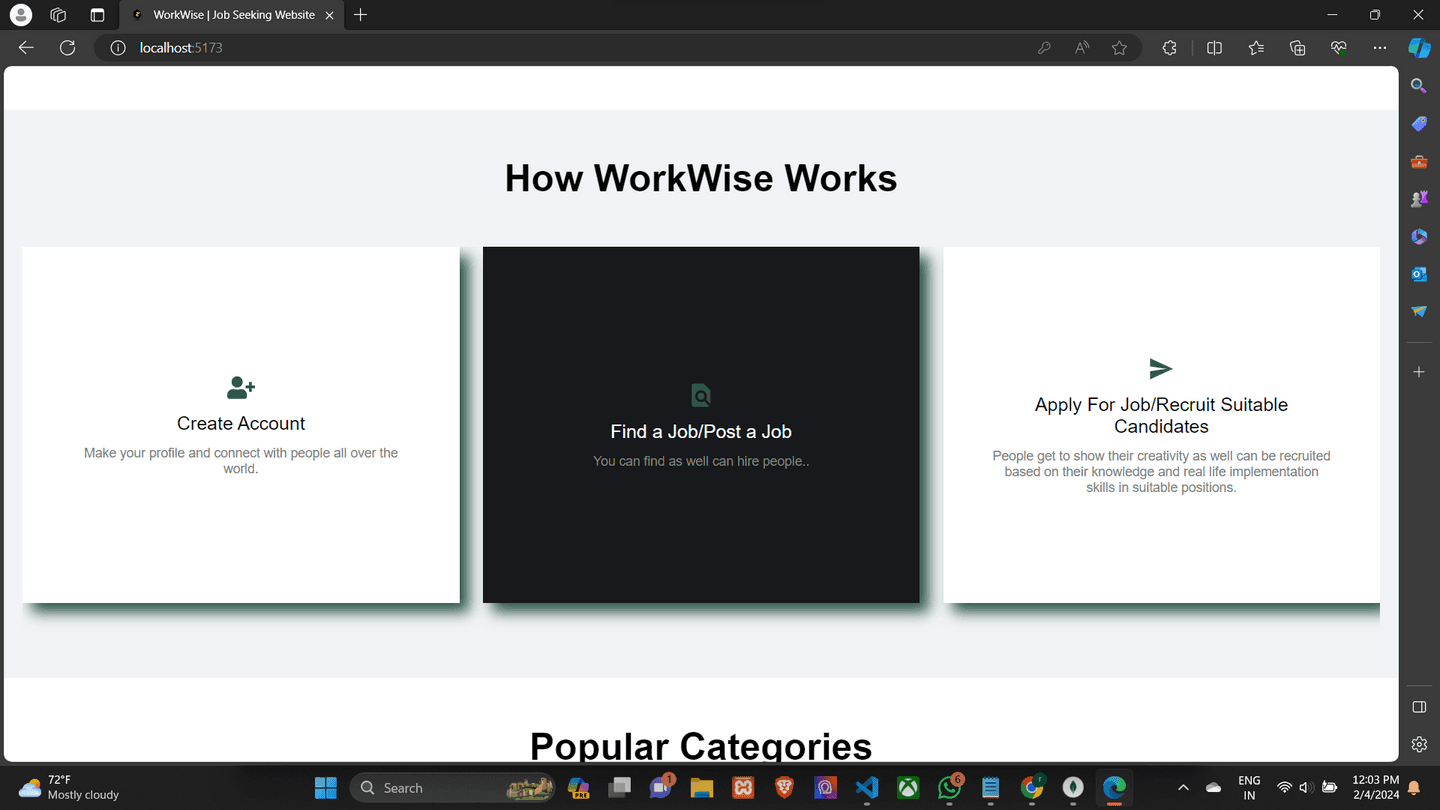Viewport: 1440px width, 810px height.
Task: Click the 'Make your profile and connect' description
Action: click(241, 460)
